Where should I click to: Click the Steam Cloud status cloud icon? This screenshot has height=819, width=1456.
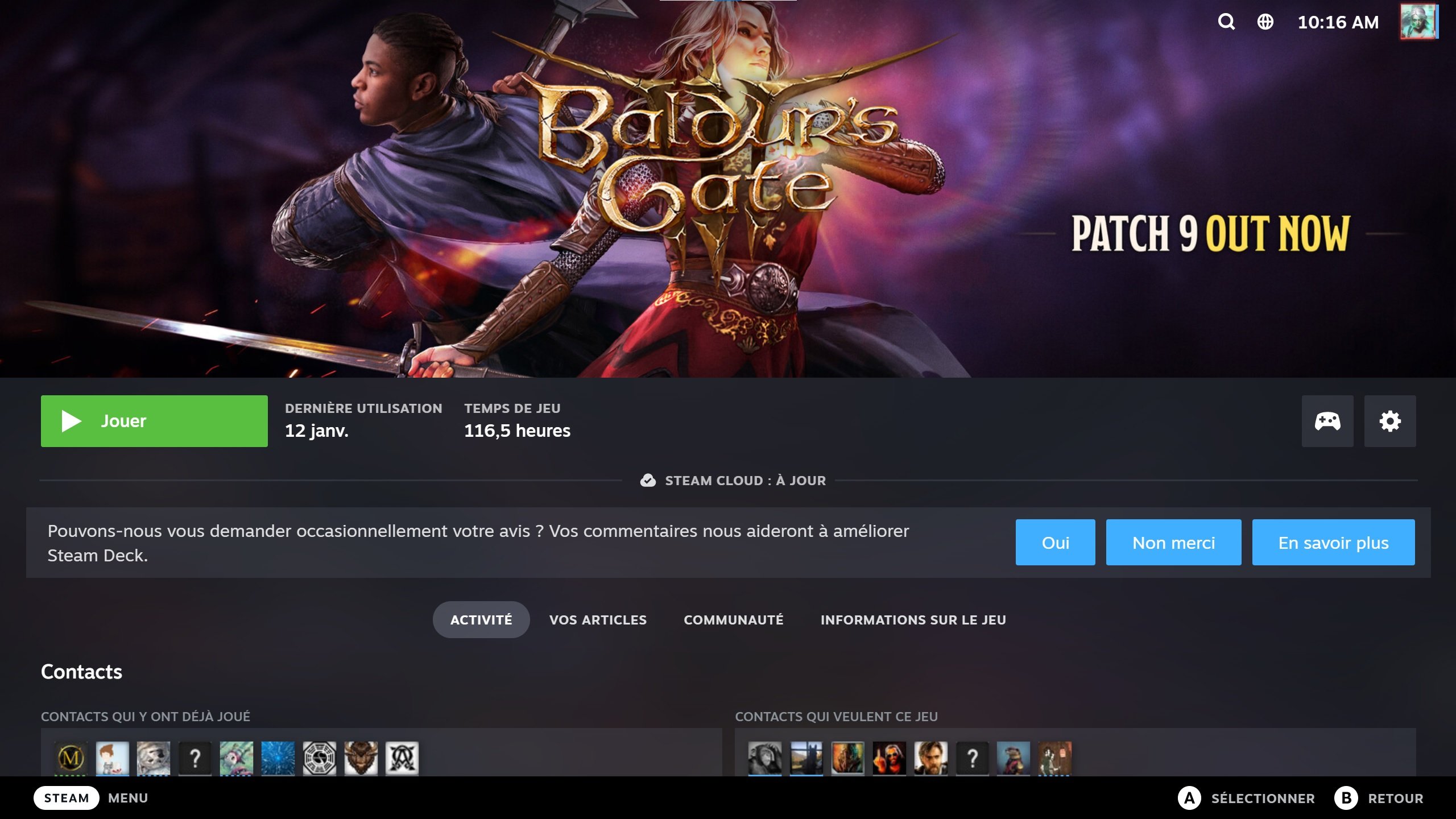click(648, 481)
